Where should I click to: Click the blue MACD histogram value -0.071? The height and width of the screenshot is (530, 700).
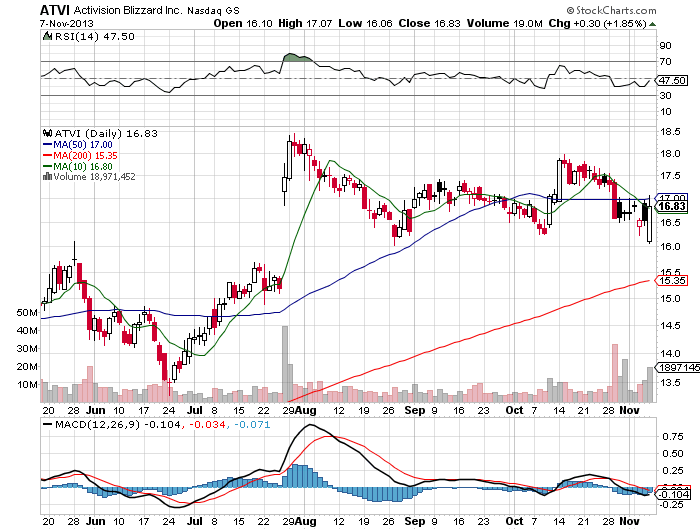252,424
